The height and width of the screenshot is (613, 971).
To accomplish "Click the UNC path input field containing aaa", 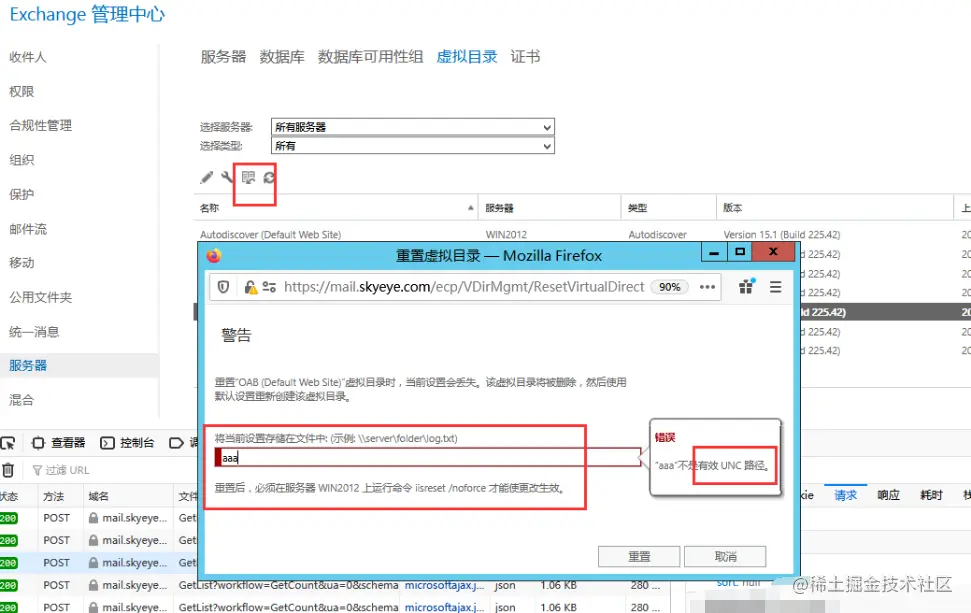I will click(x=428, y=458).
